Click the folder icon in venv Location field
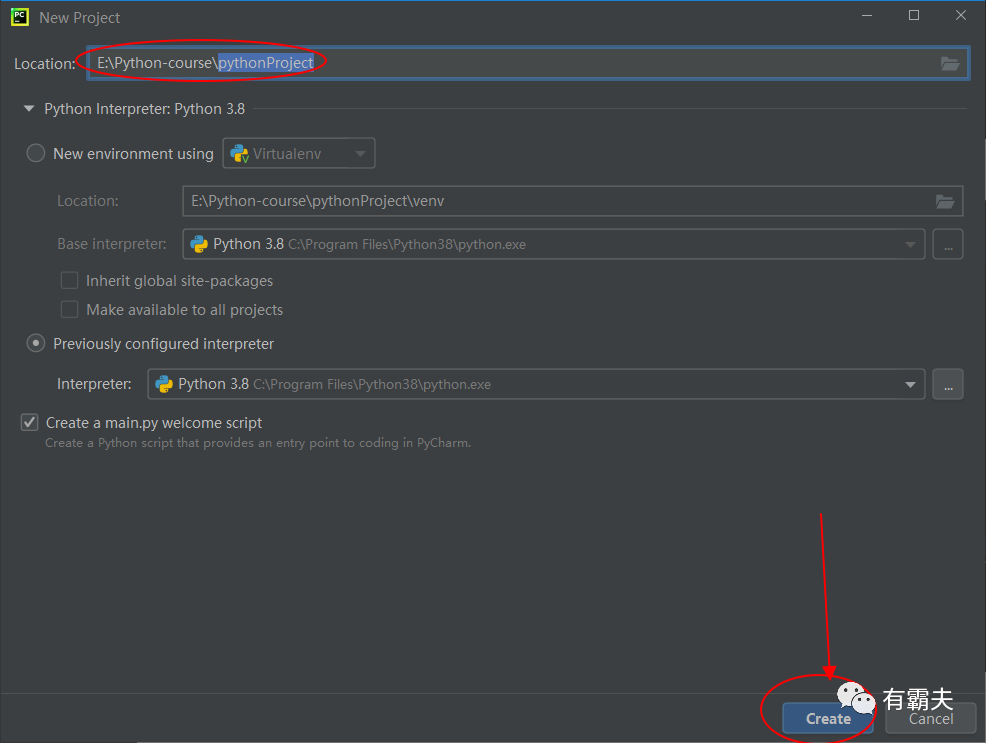Screen dimensions: 986x743 click(944, 201)
